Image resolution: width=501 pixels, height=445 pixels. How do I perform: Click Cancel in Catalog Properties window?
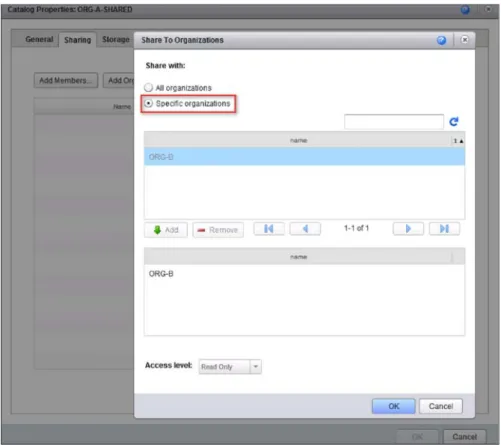(464, 437)
